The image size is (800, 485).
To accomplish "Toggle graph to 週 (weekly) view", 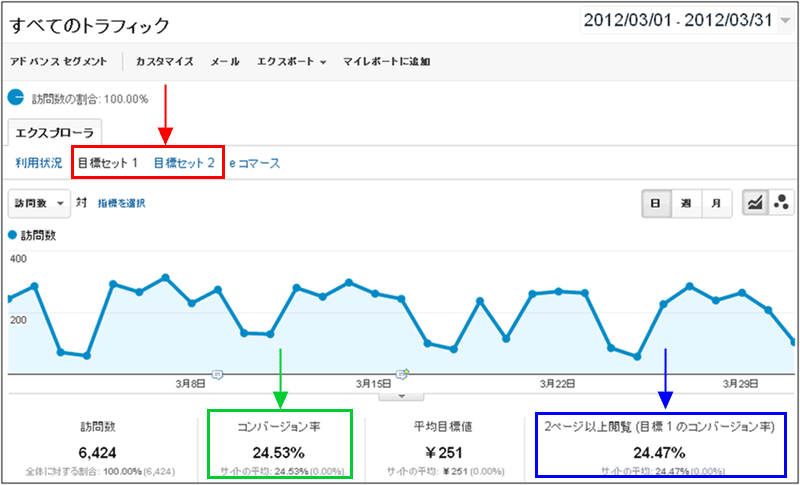I will (x=686, y=203).
